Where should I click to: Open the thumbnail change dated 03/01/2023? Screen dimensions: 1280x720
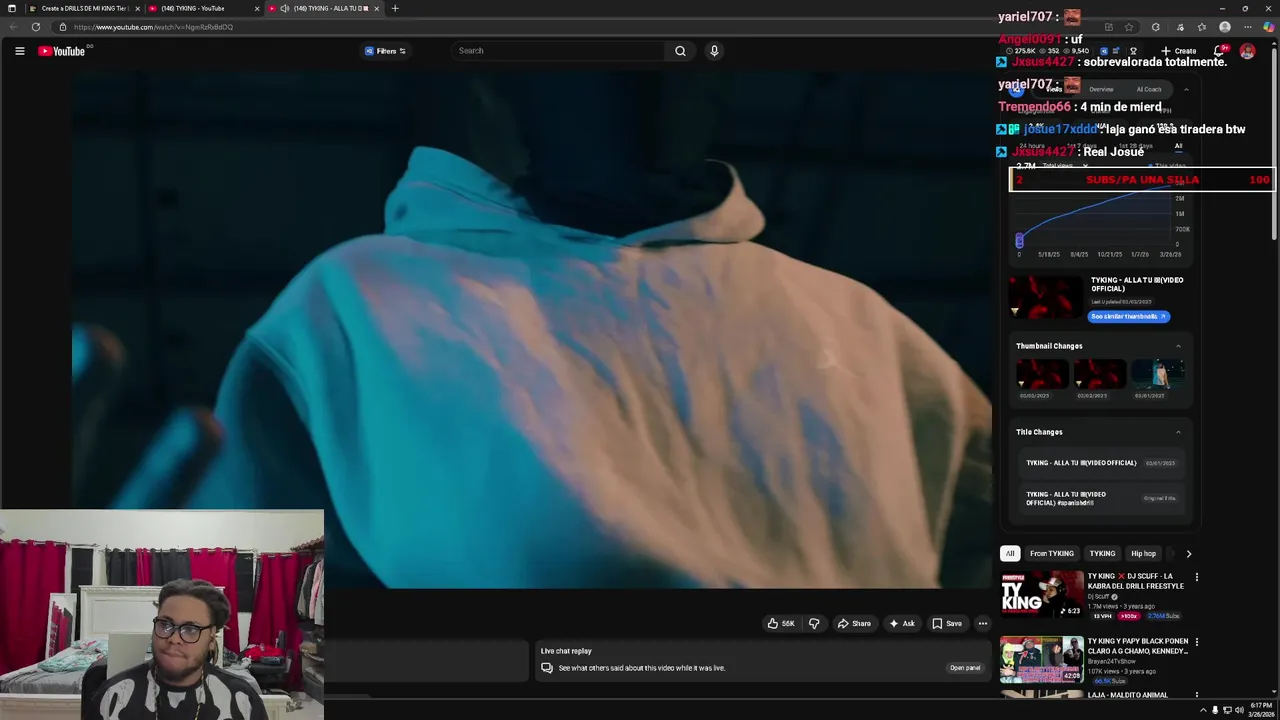tap(1157, 375)
